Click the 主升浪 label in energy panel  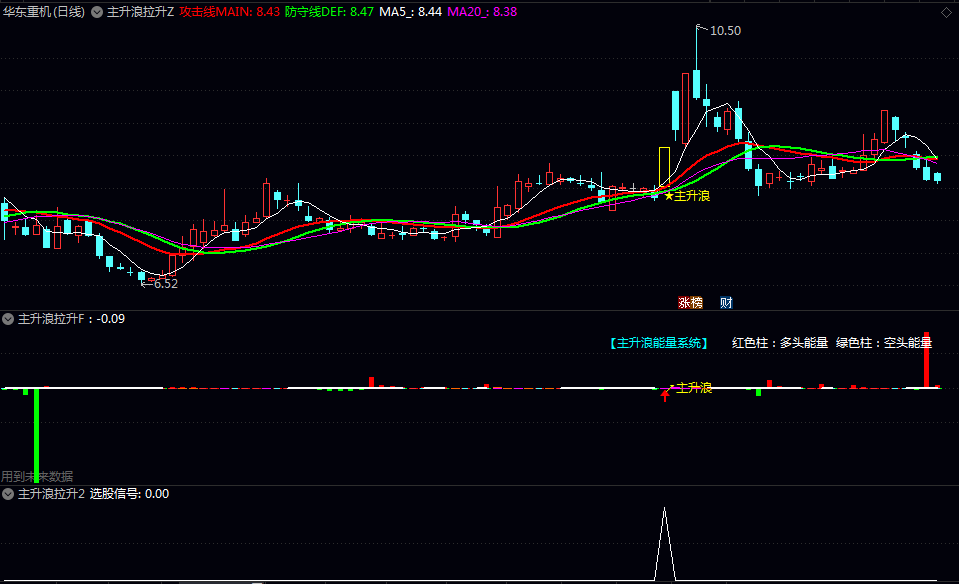694,388
